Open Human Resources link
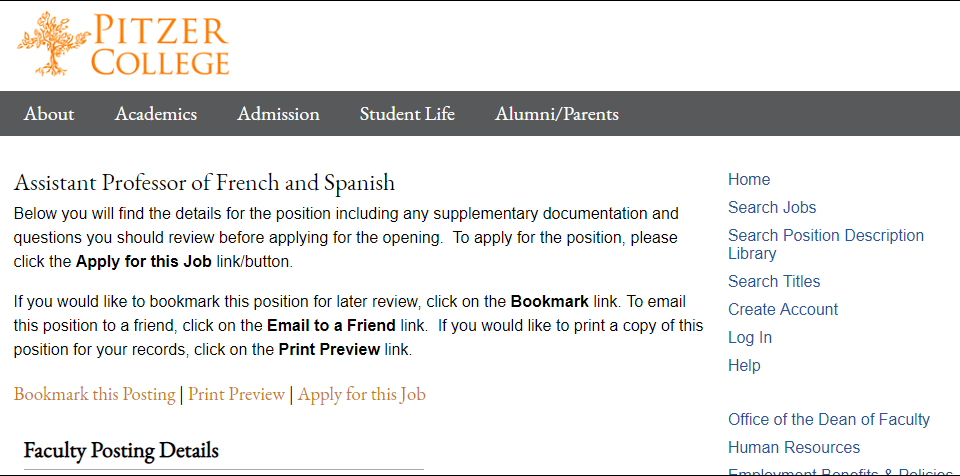 click(x=793, y=448)
